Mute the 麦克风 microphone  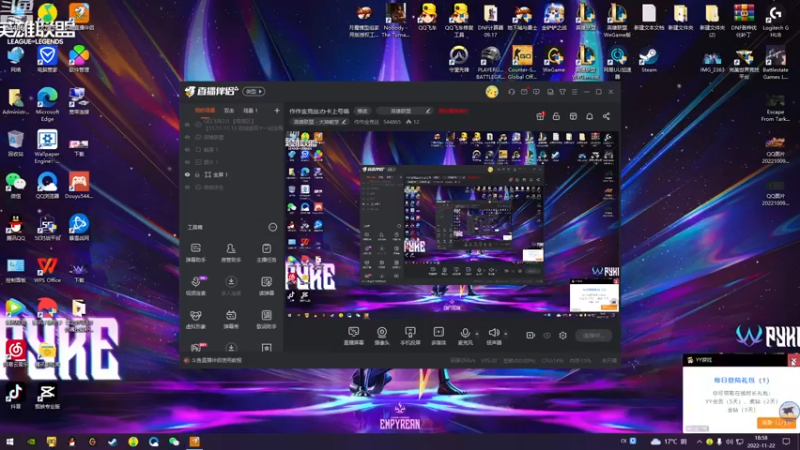465,336
